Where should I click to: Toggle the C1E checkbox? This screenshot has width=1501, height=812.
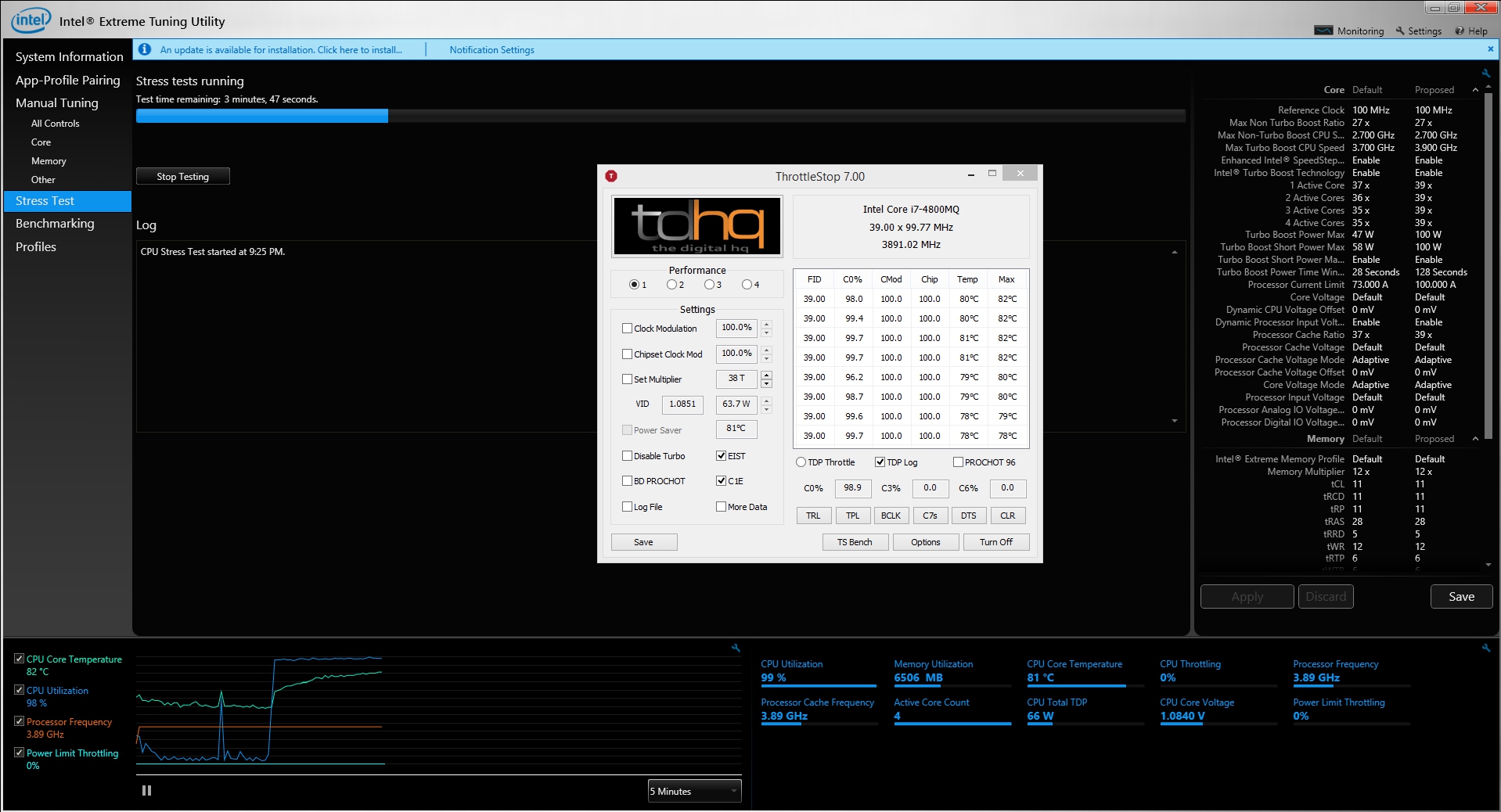[721, 481]
